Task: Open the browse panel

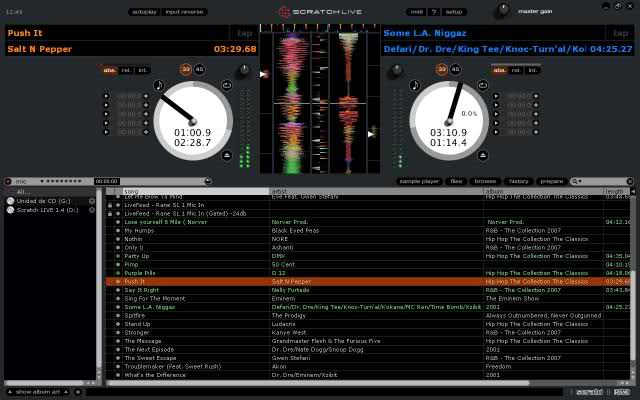Action: click(485, 181)
